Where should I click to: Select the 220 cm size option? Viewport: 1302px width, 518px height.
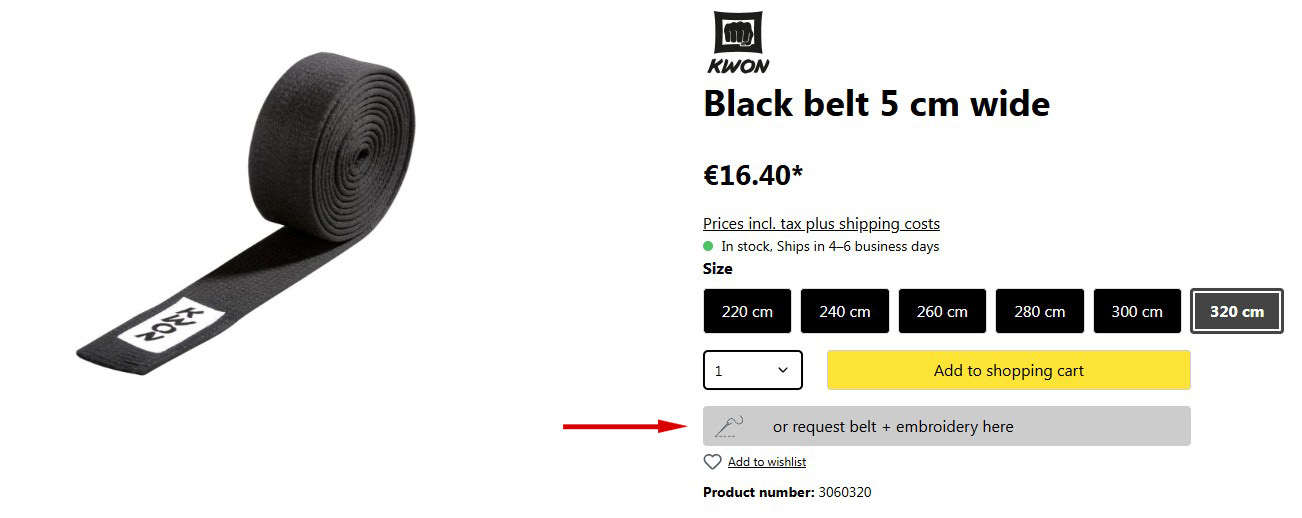(747, 311)
